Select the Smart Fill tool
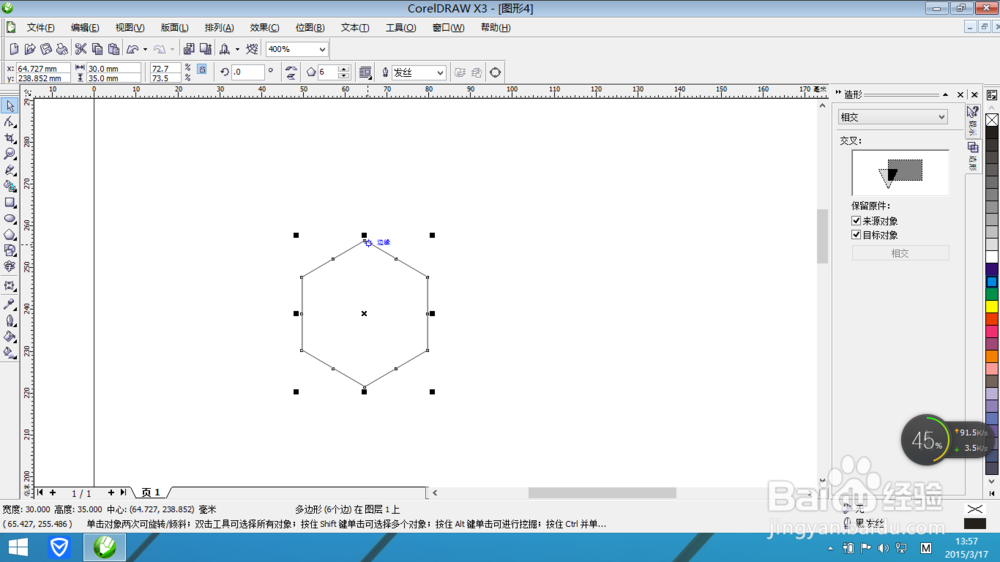This screenshot has width=1000, height=562. [x=10, y=186]
